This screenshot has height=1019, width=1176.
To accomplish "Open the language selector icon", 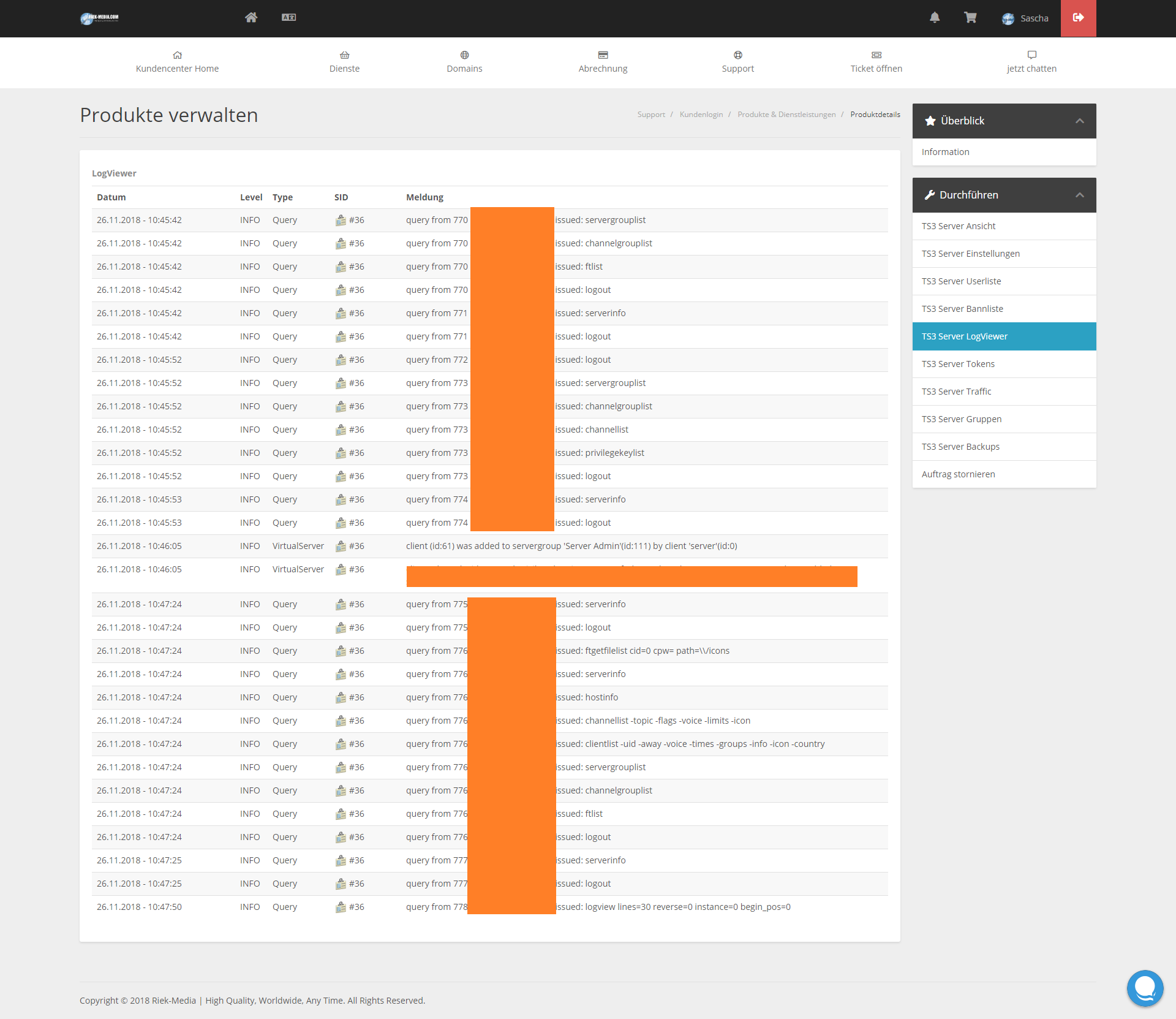I will [288, 18].
